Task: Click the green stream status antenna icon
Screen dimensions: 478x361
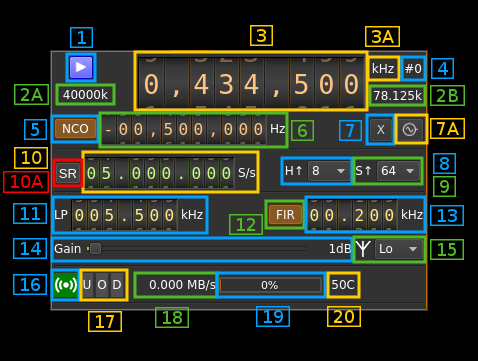Action: pyautogui.click(x=66, y=285)
